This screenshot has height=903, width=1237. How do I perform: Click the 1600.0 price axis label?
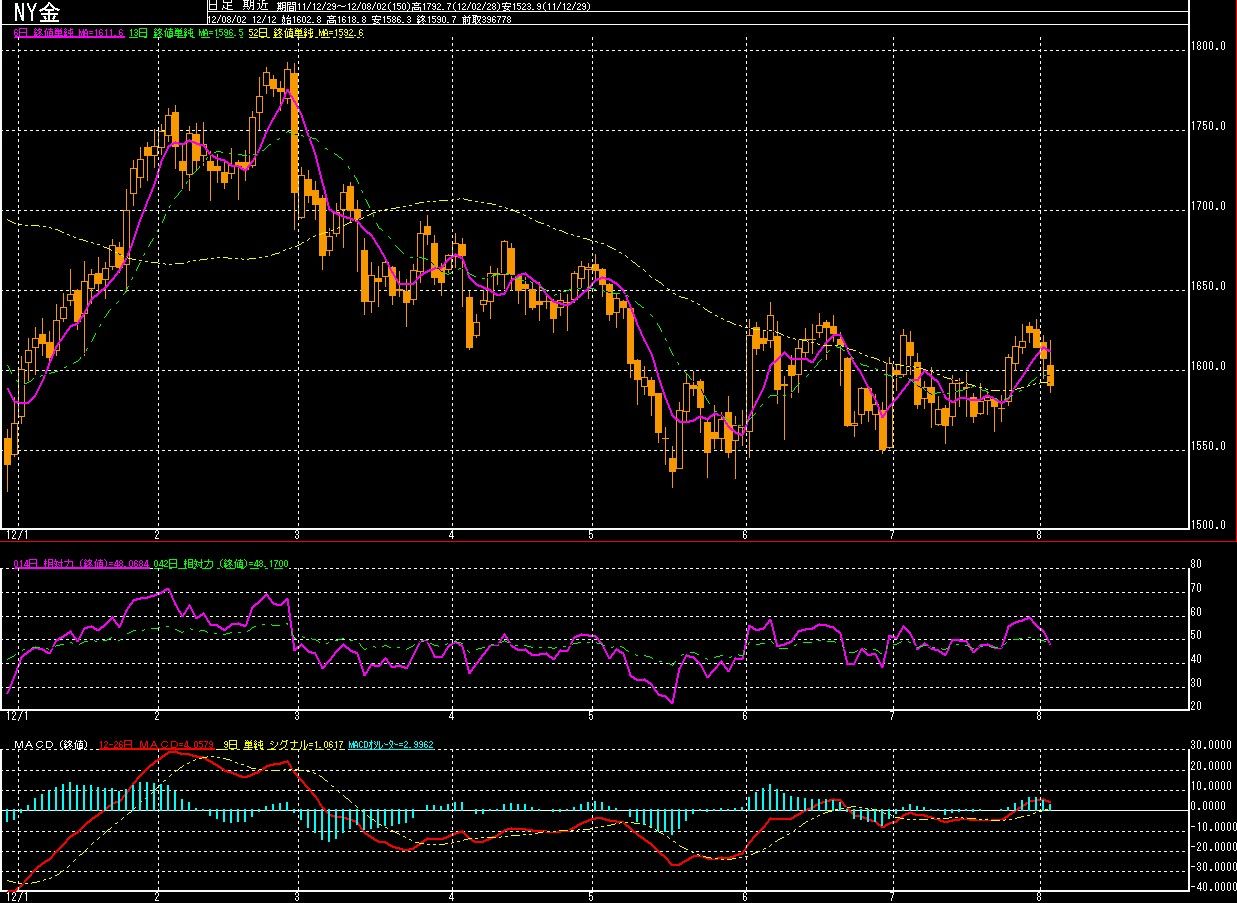[x=1208, y=366]
